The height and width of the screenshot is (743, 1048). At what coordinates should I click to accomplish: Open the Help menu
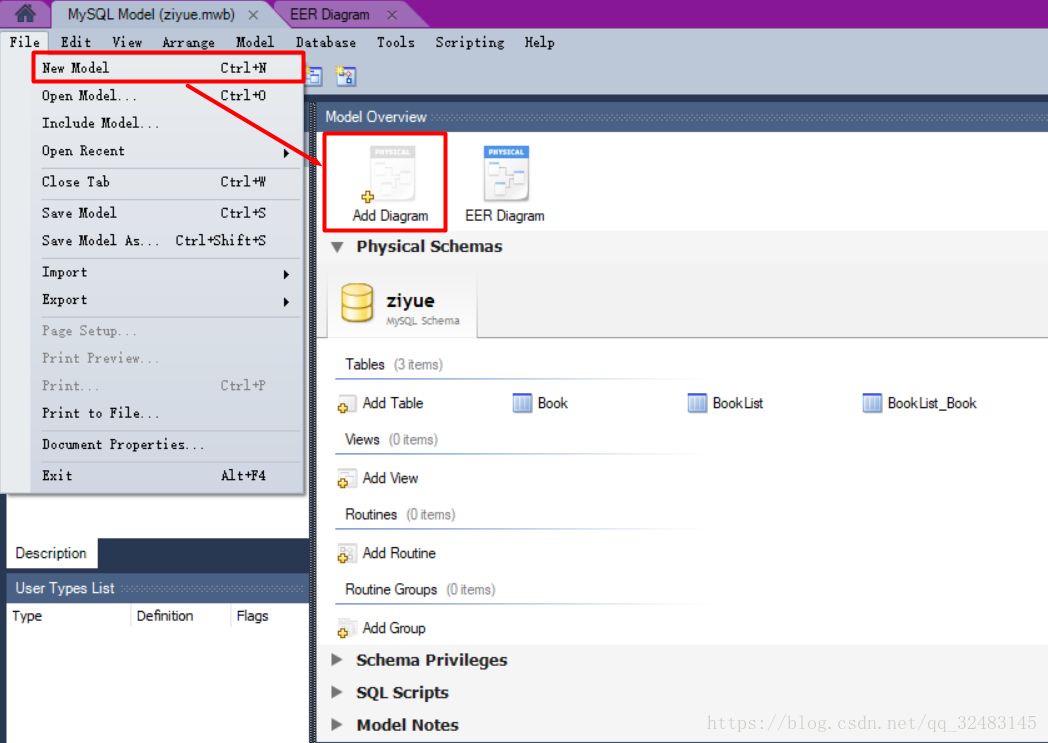(539, 42)
